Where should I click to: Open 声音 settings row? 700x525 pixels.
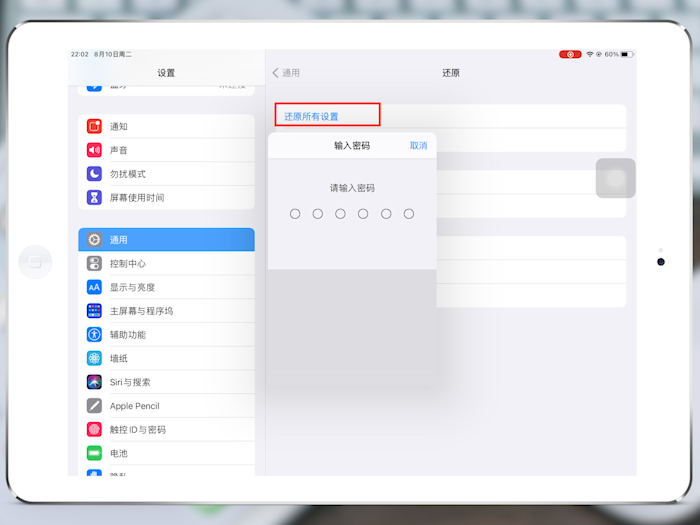coord(166,150)
